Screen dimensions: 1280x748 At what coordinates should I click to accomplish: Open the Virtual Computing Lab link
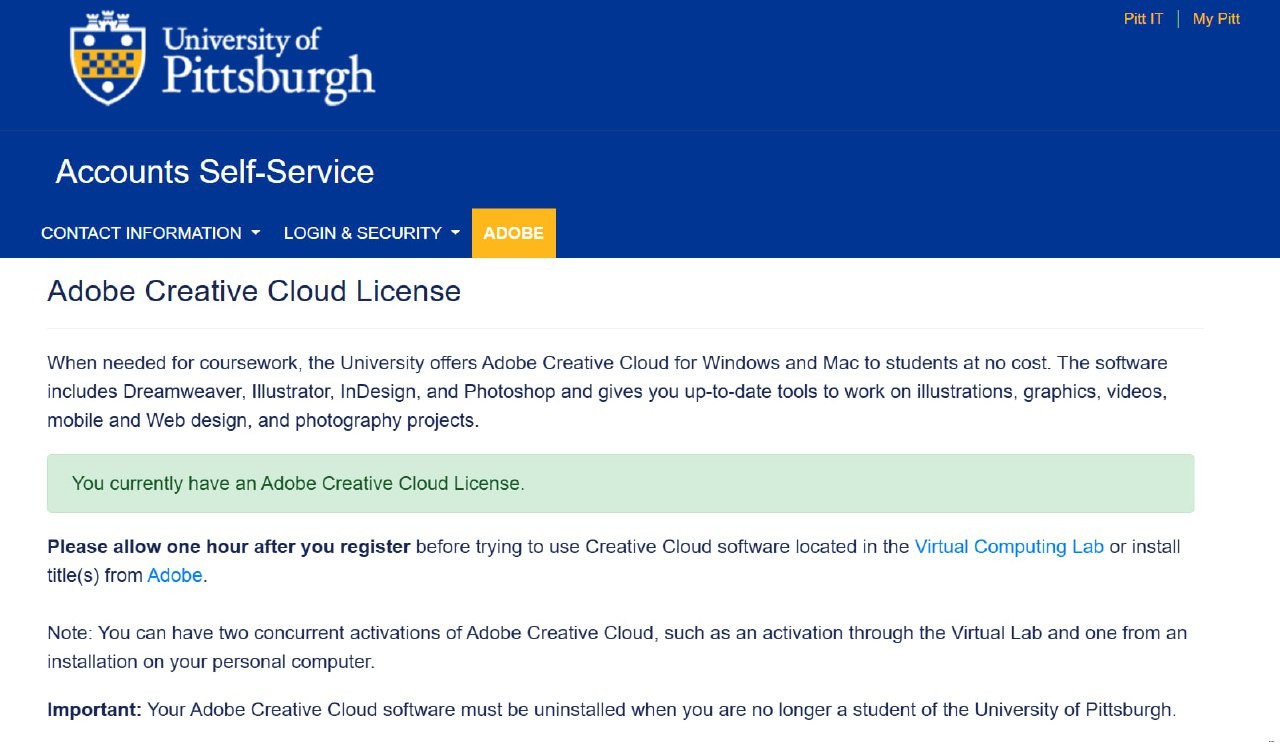1008,547
